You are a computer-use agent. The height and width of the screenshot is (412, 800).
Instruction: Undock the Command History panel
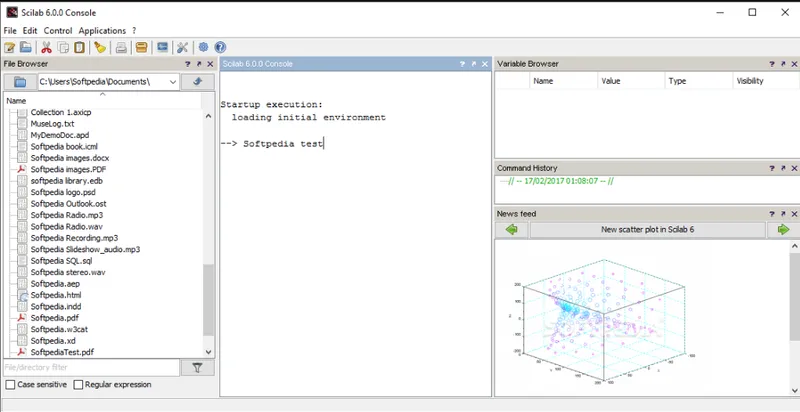coord(784,168)
